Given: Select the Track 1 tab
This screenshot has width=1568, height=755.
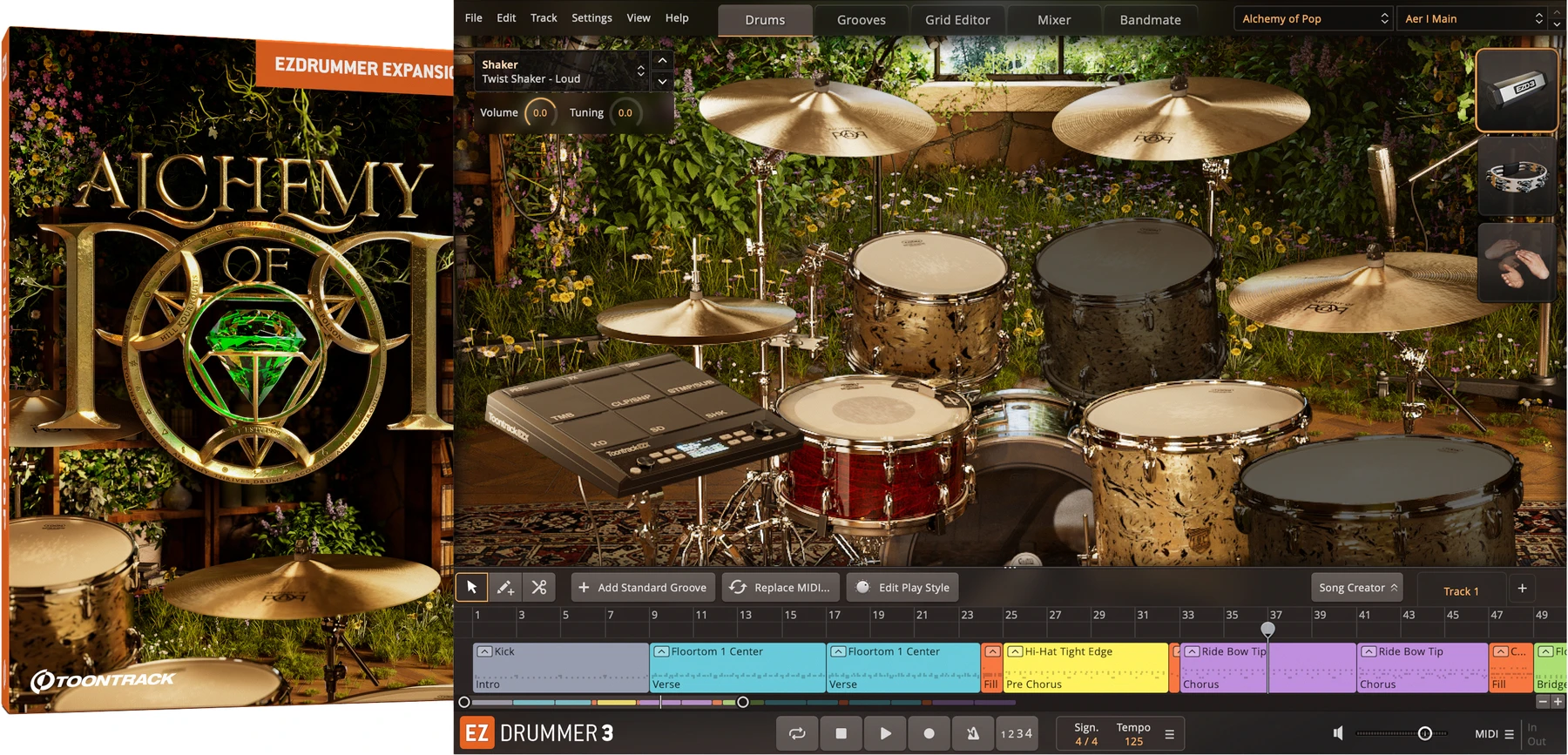Looking at the screenshot, I should click(x=1461, y=591).
